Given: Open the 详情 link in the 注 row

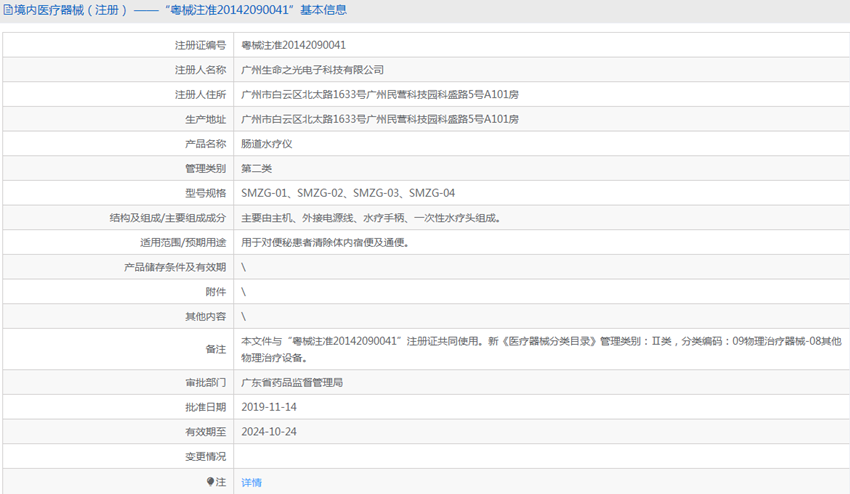Looking at the screenshot, I should pyautogui.click(x=252, y=482).
